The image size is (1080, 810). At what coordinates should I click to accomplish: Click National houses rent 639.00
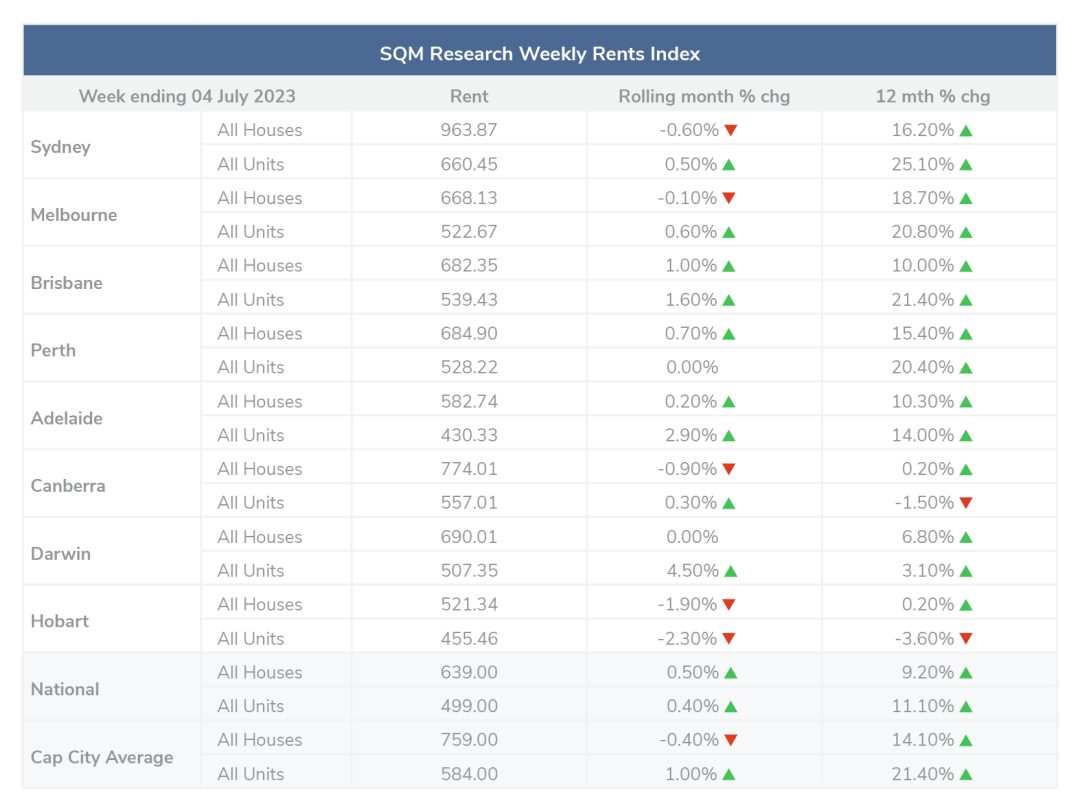[x=469, y=673]
